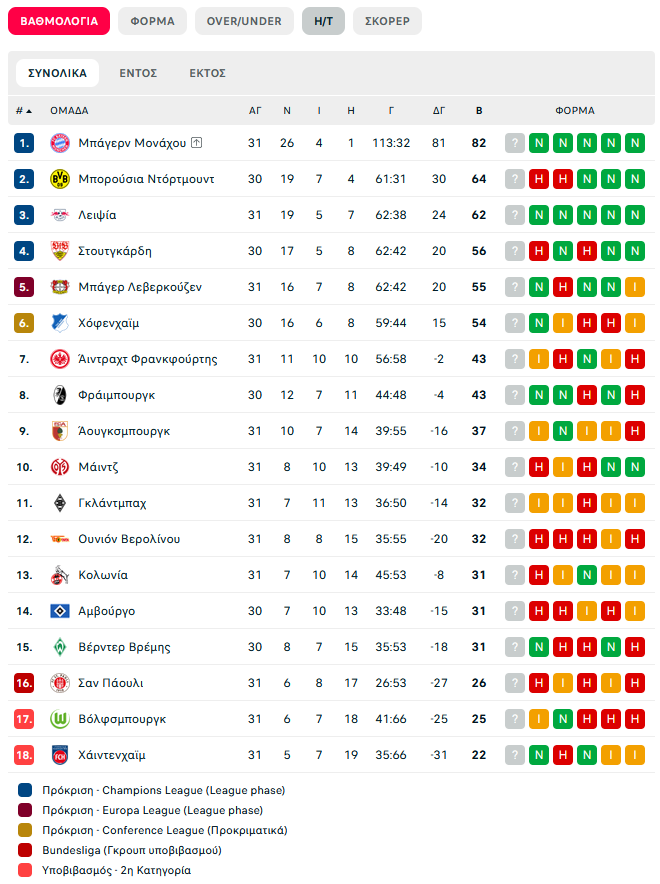The width and height of the screenshot is (660, 884).
Task: Select the ΕΚΤΟΣ away filter
Action: pos(207,73)
